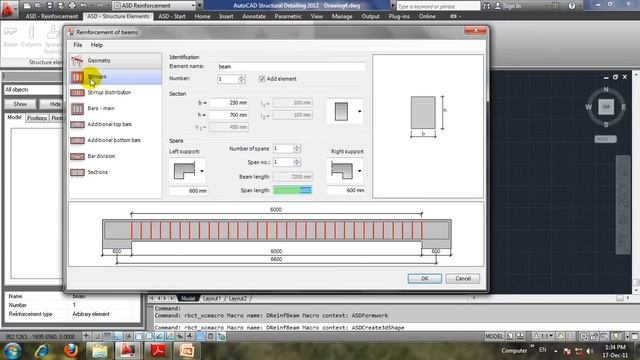Click the beam elevation preview with stirrups
The image size is (640, 360).
[x=276, y=234]
